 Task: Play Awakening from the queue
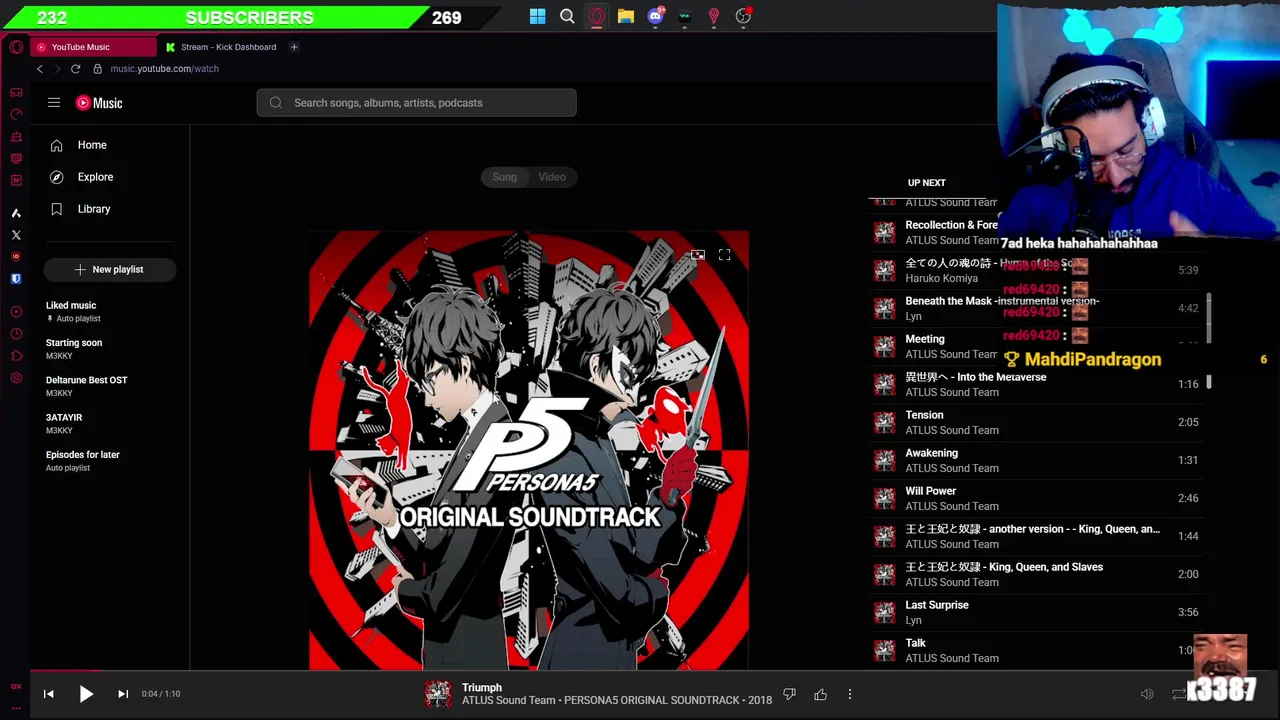(x=1038, y=460)
